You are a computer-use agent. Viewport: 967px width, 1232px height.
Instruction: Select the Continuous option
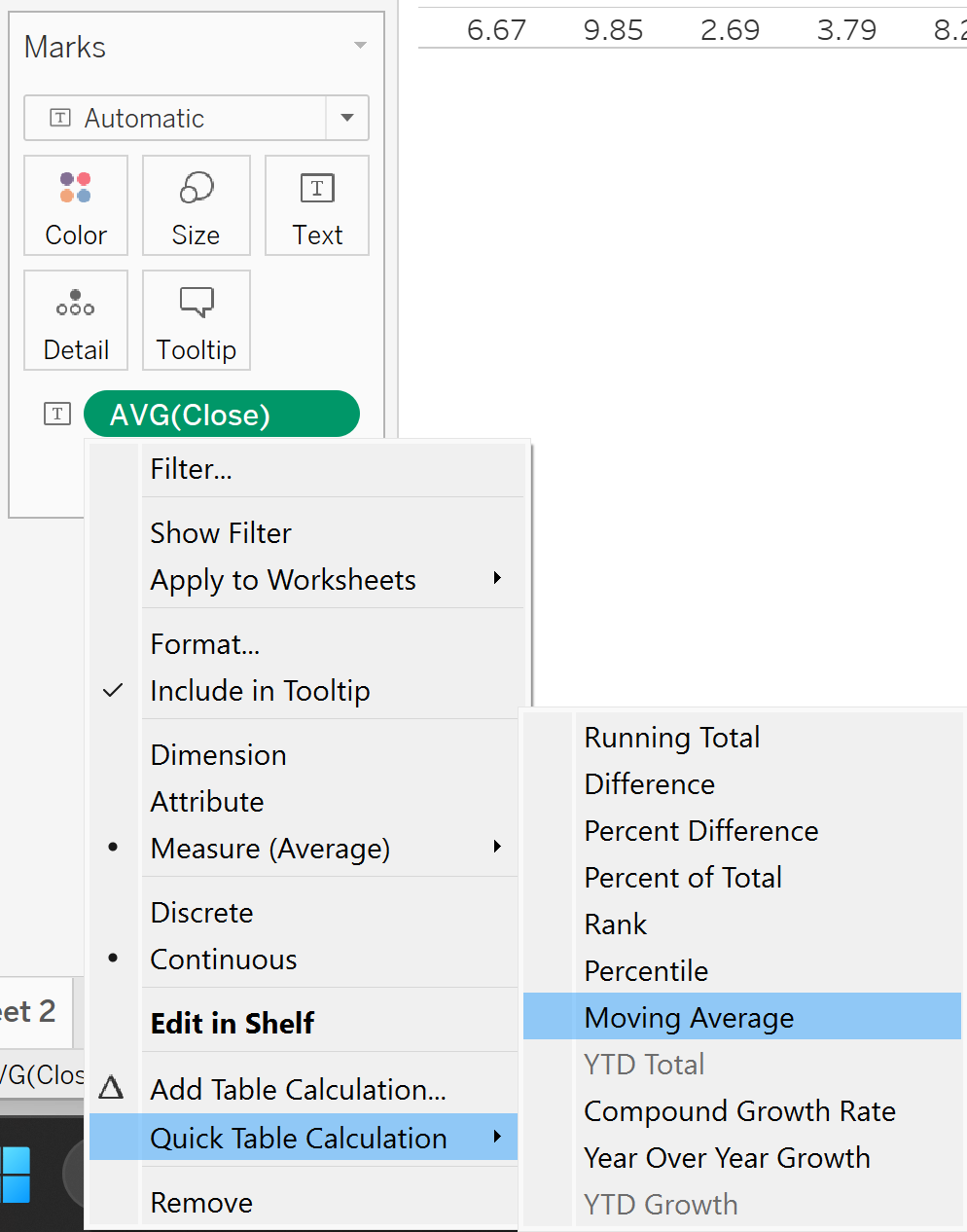[x=224, y=960]
